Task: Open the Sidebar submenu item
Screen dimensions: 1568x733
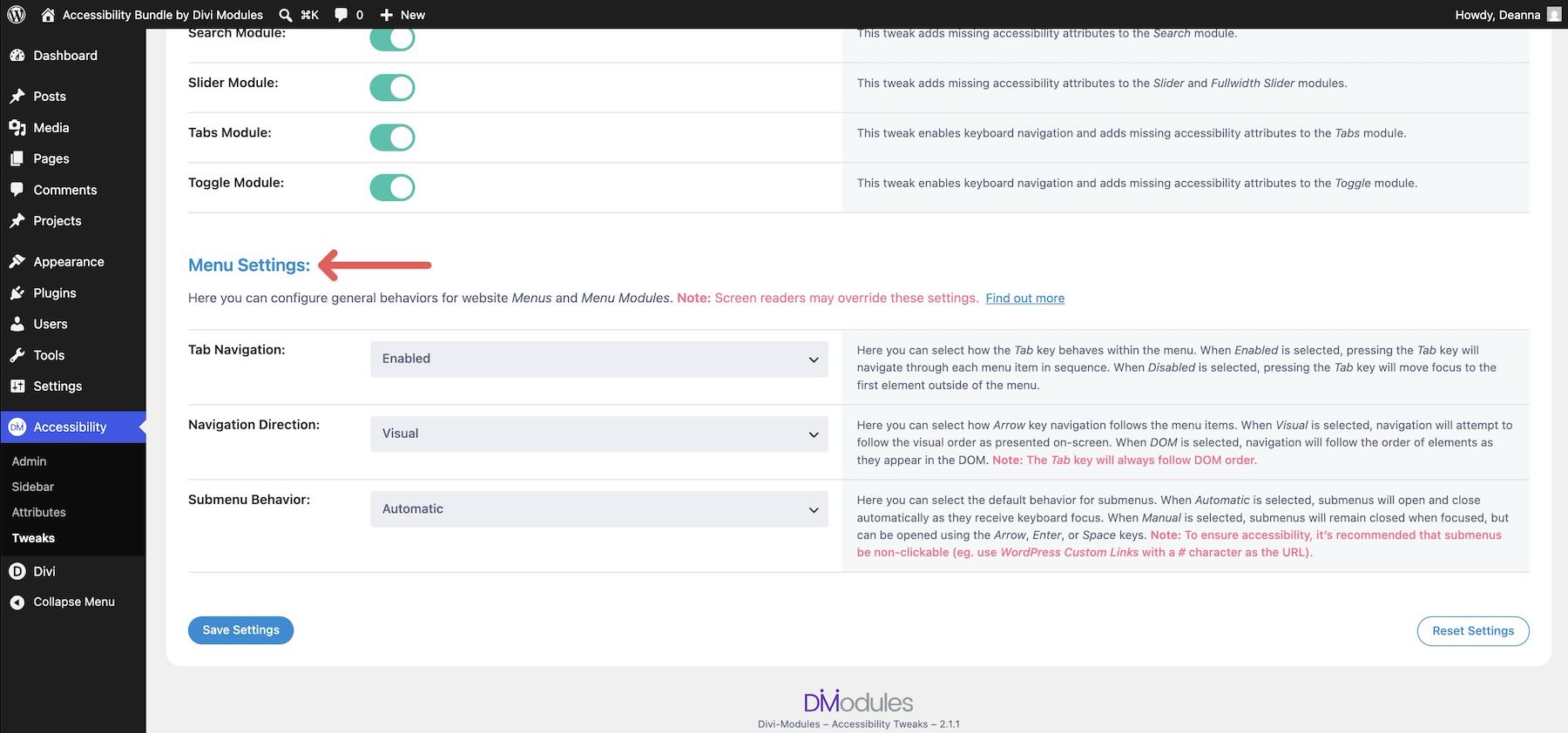Action: (x=32, y=487)
